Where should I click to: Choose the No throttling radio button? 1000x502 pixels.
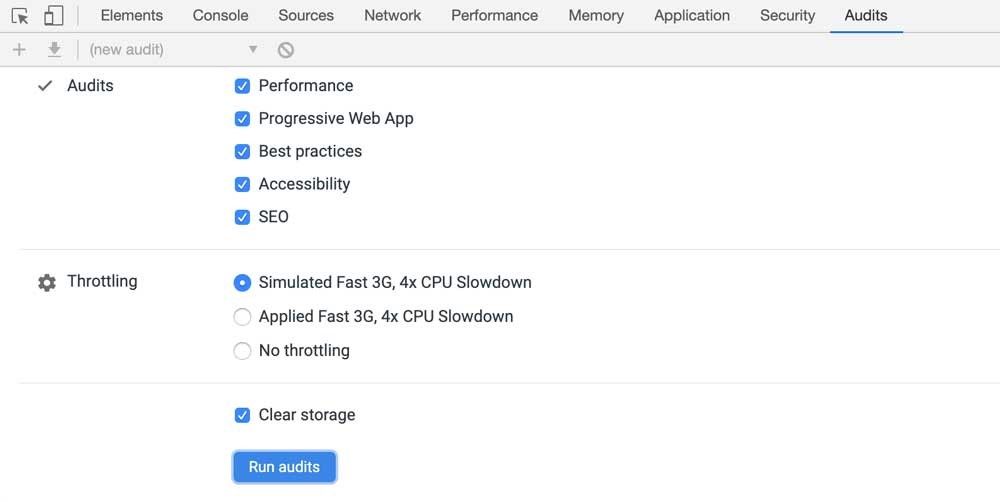(242, 351)
